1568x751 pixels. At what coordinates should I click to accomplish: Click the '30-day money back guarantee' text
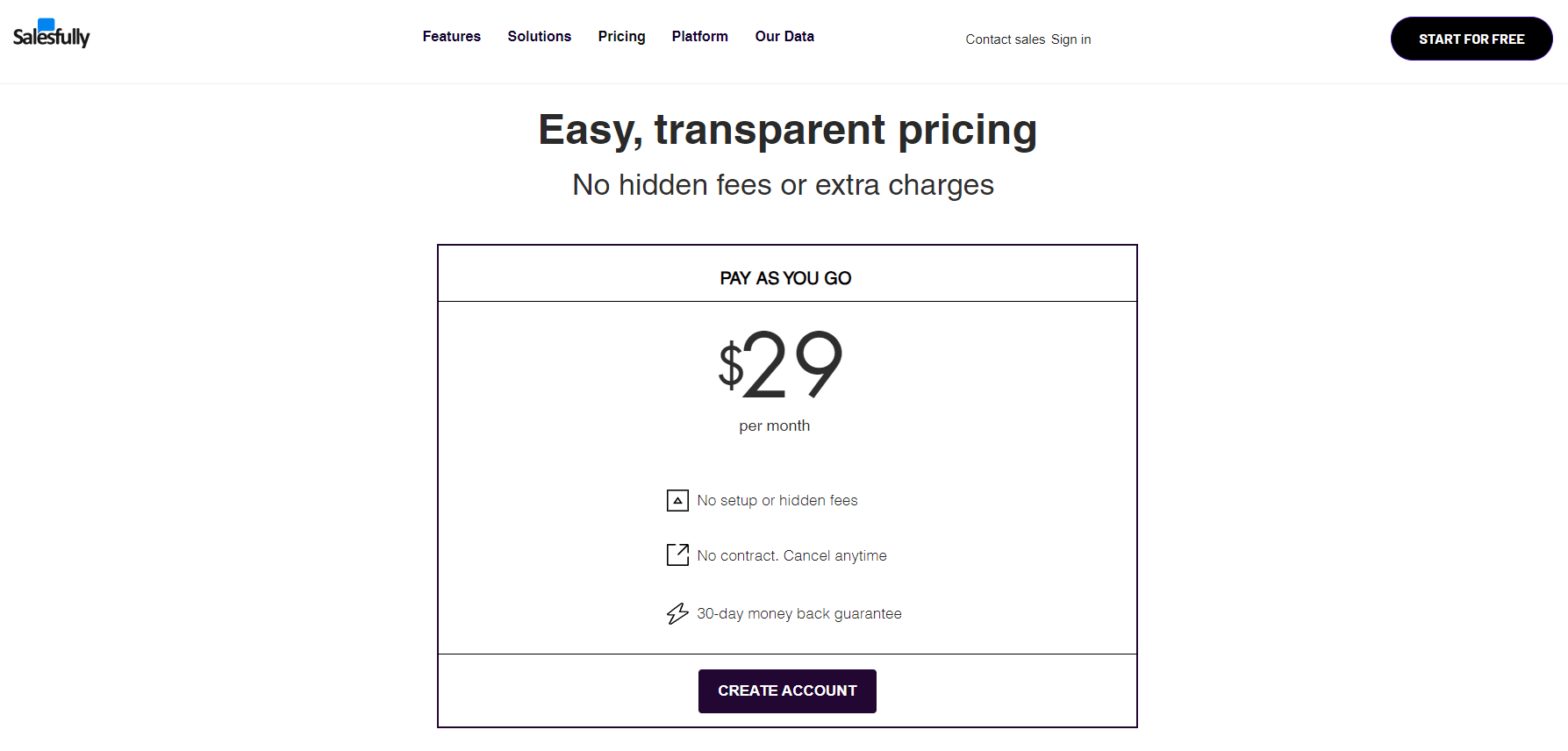coord(798,613)
